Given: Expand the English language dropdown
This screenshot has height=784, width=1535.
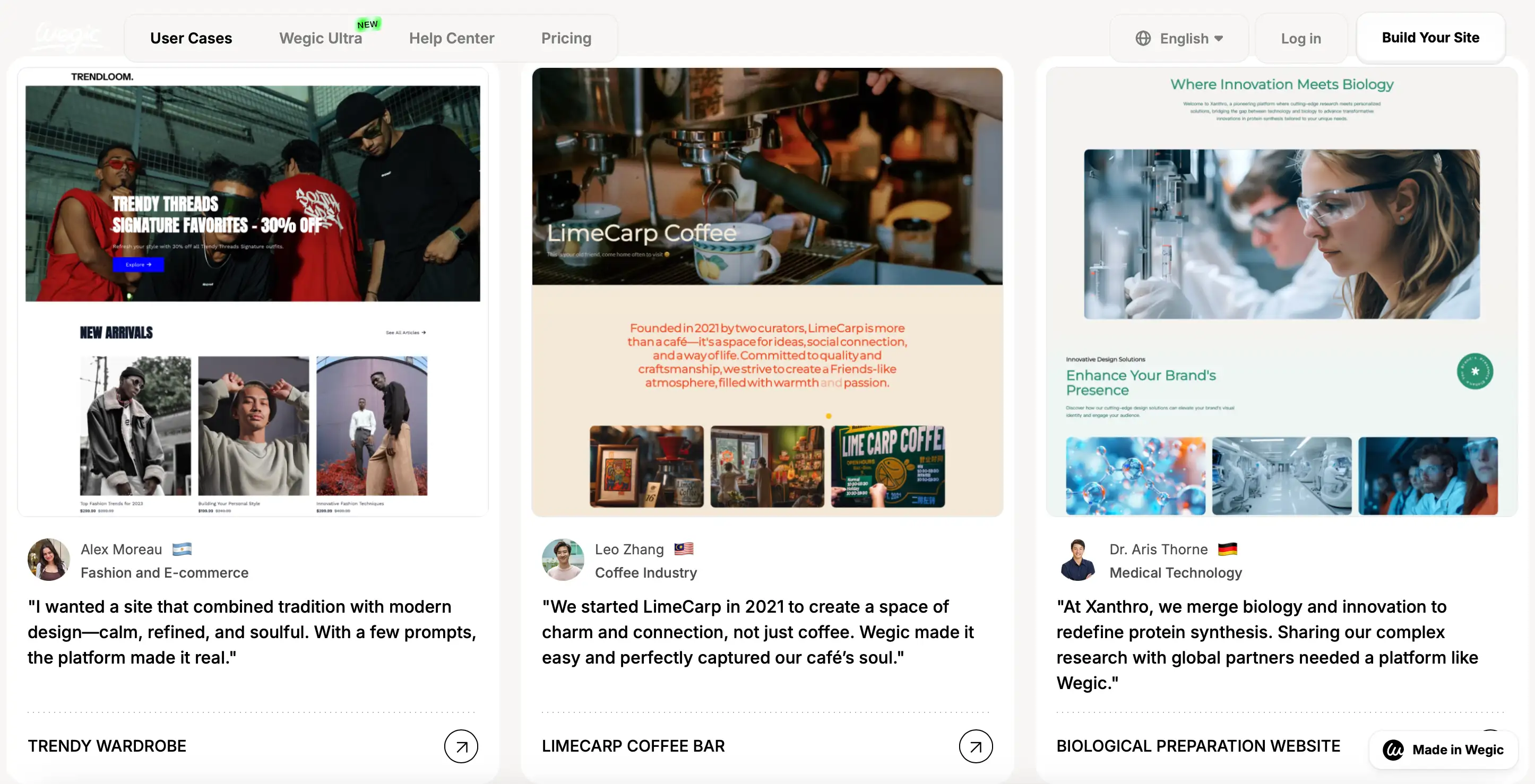Looking at the screenshot, I should [x=1179, y=38].
